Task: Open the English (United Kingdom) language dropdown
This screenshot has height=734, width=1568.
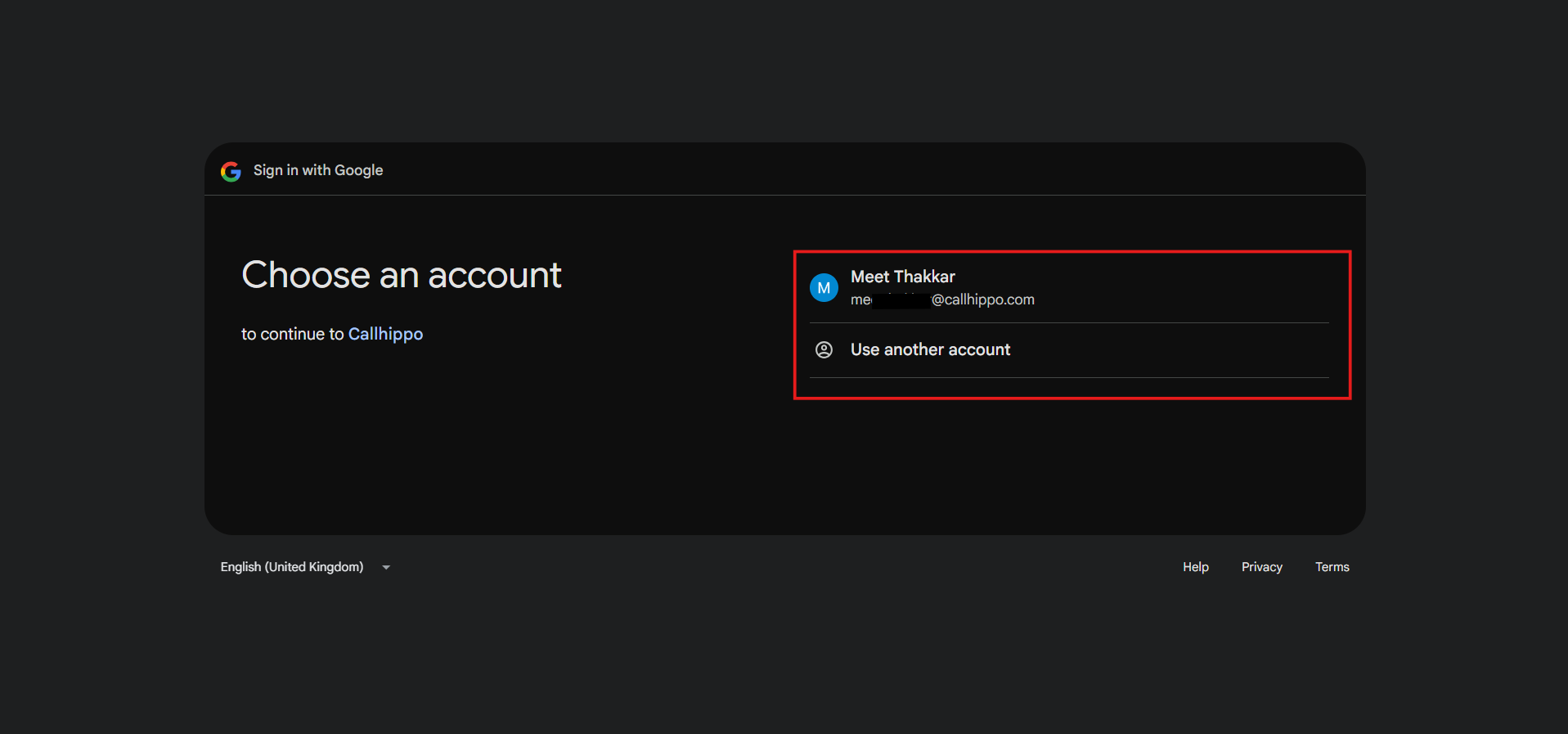Action: click(x=306, y=567)
